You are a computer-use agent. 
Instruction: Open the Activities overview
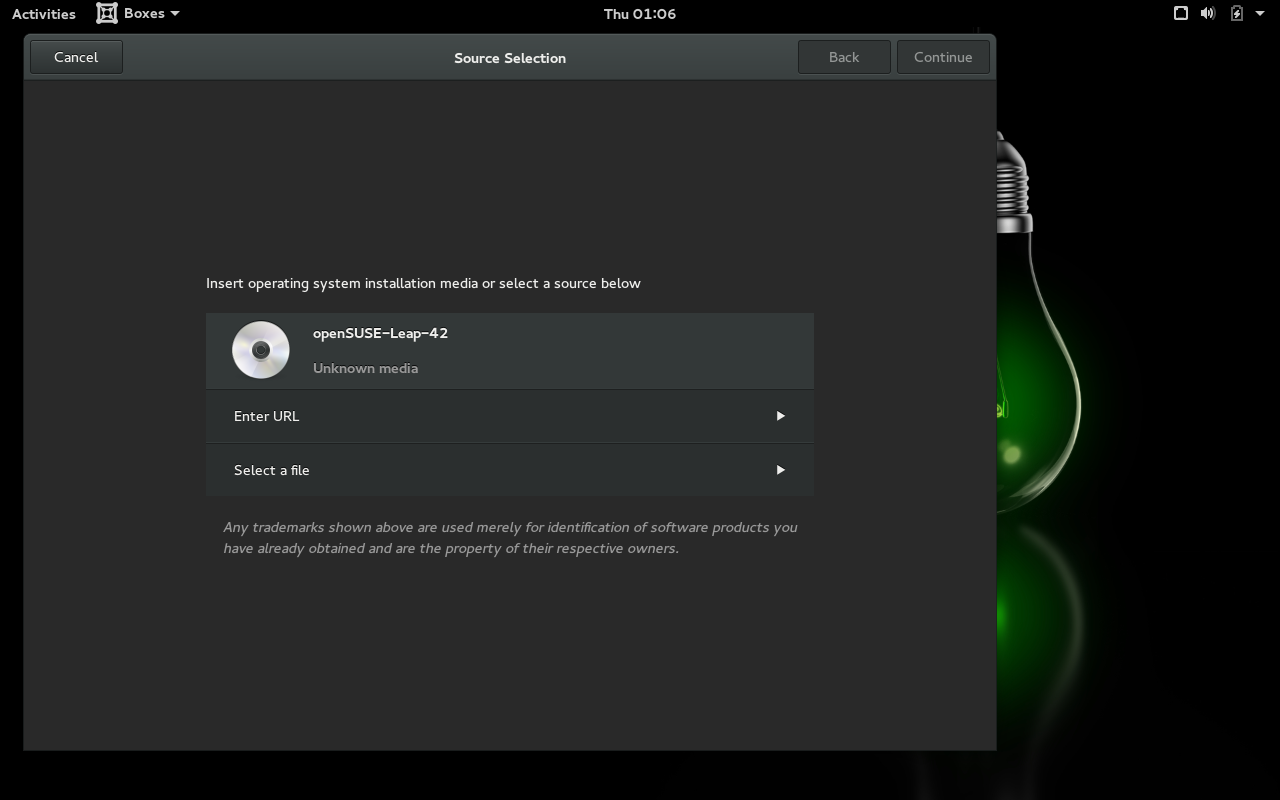(x=44, y=14)
